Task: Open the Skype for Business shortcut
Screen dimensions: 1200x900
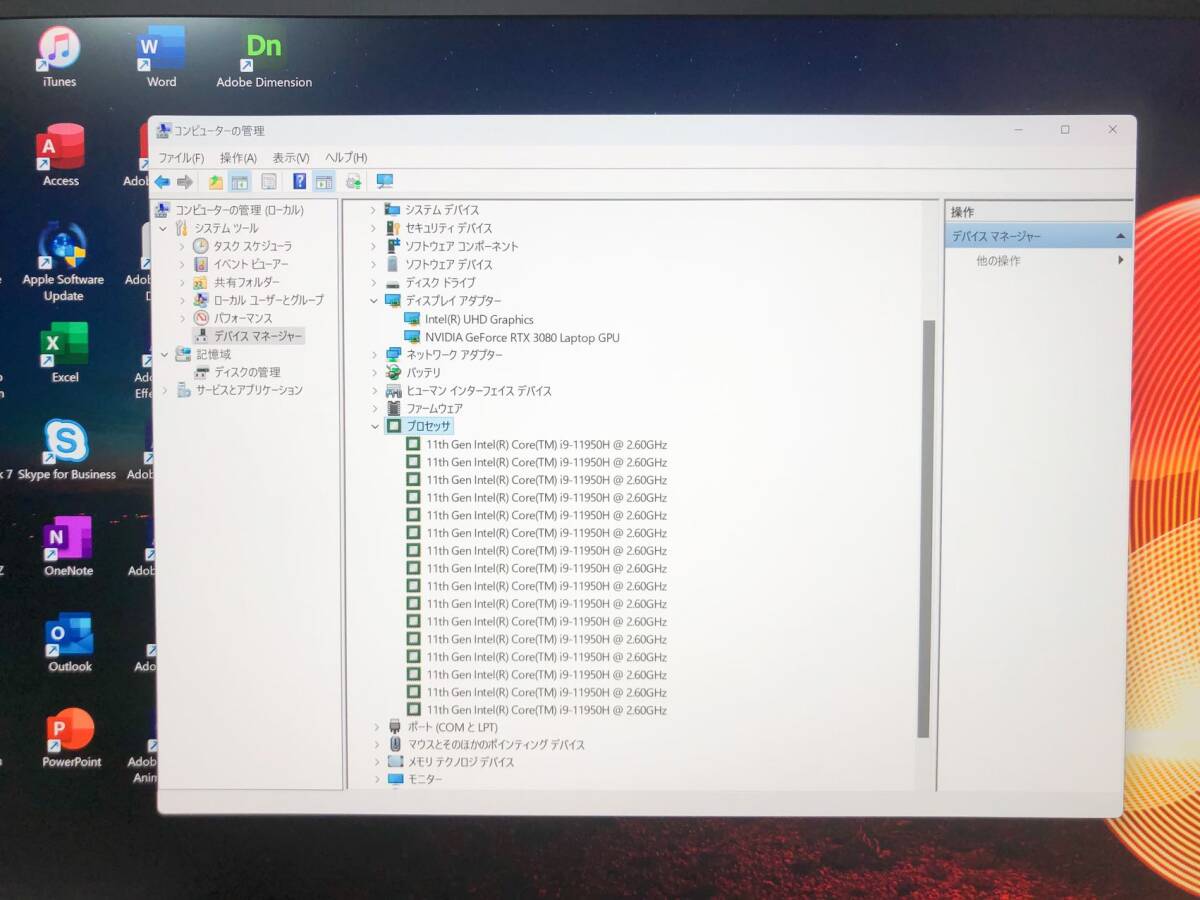Action: point(66,449)
